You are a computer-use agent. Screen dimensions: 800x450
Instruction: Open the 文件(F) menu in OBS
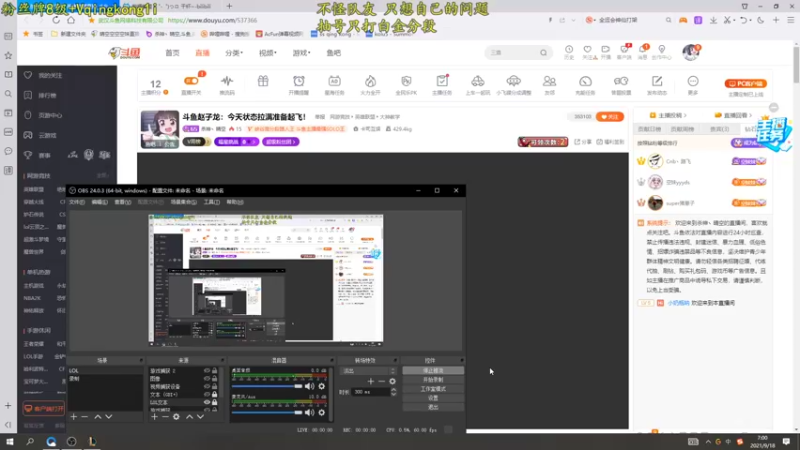pos(77,202)
